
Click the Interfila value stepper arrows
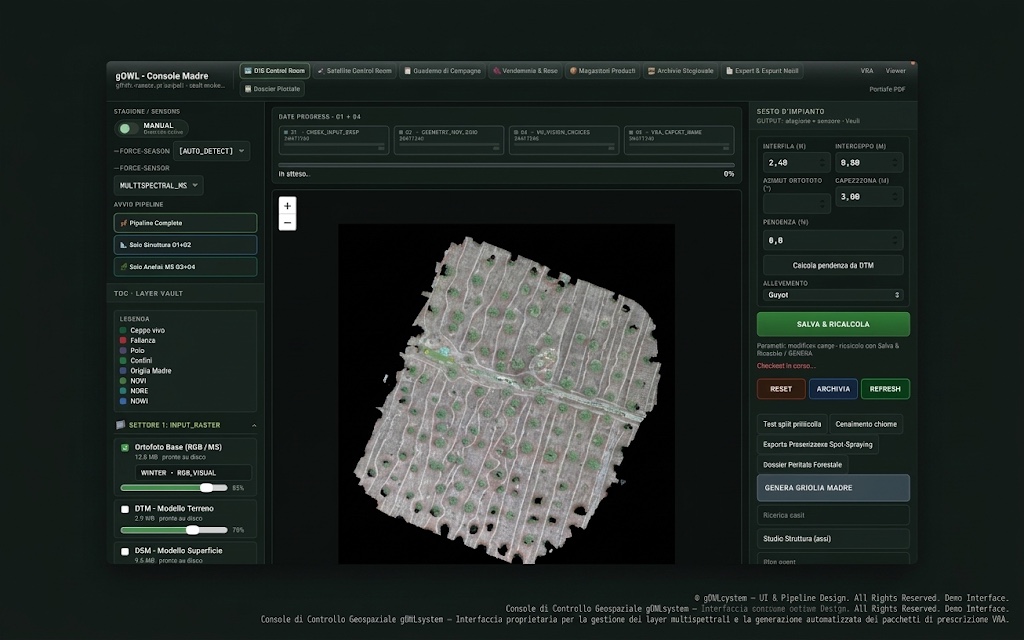822,163
